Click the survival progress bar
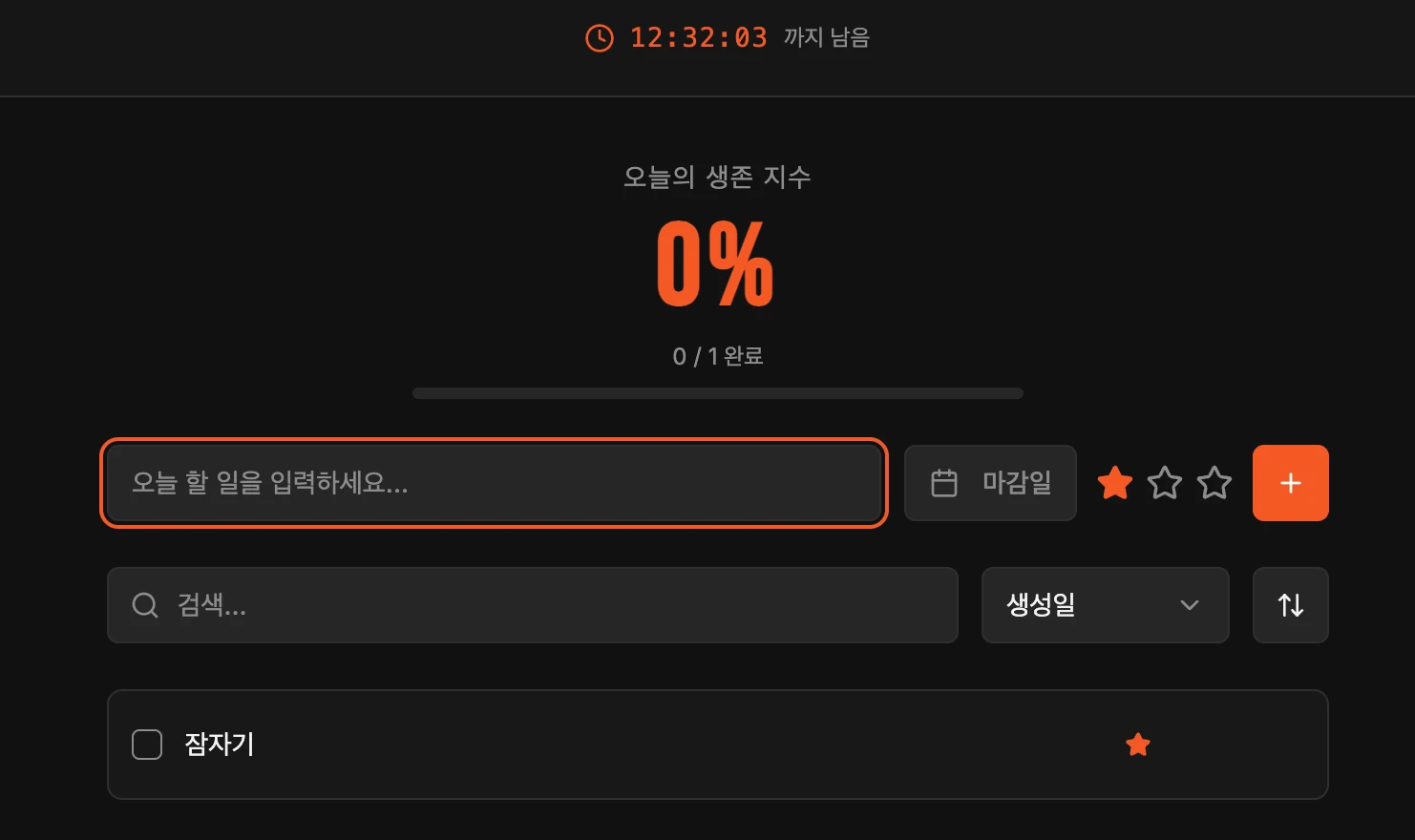Image resolution: width=1415 pixels, height=840 pixels. 718,393
